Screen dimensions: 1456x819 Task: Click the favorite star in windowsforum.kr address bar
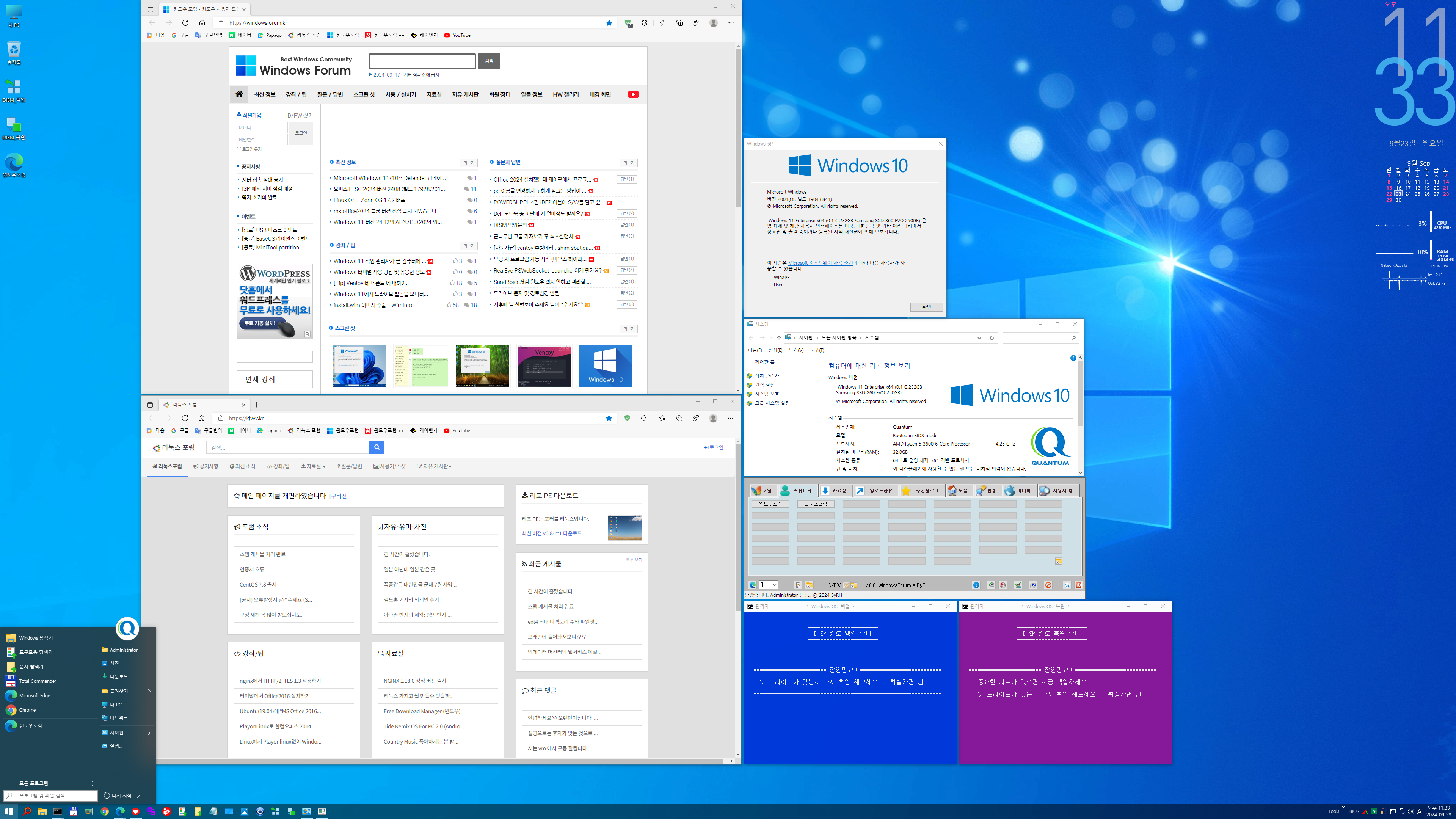tap(609, 23)
